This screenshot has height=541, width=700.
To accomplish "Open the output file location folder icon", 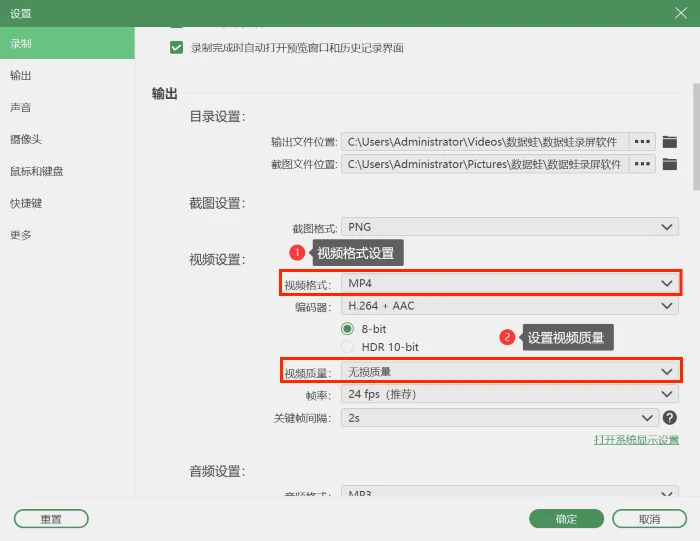I will click(x=669, y=142).
